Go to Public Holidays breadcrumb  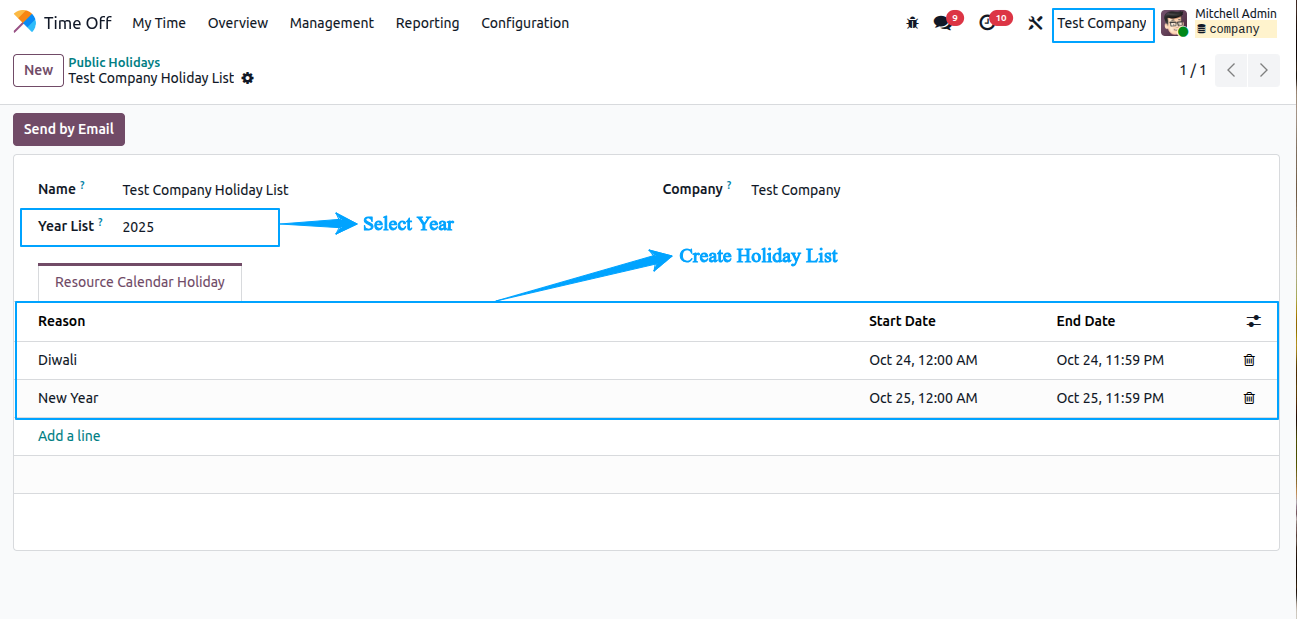(114, 62)
